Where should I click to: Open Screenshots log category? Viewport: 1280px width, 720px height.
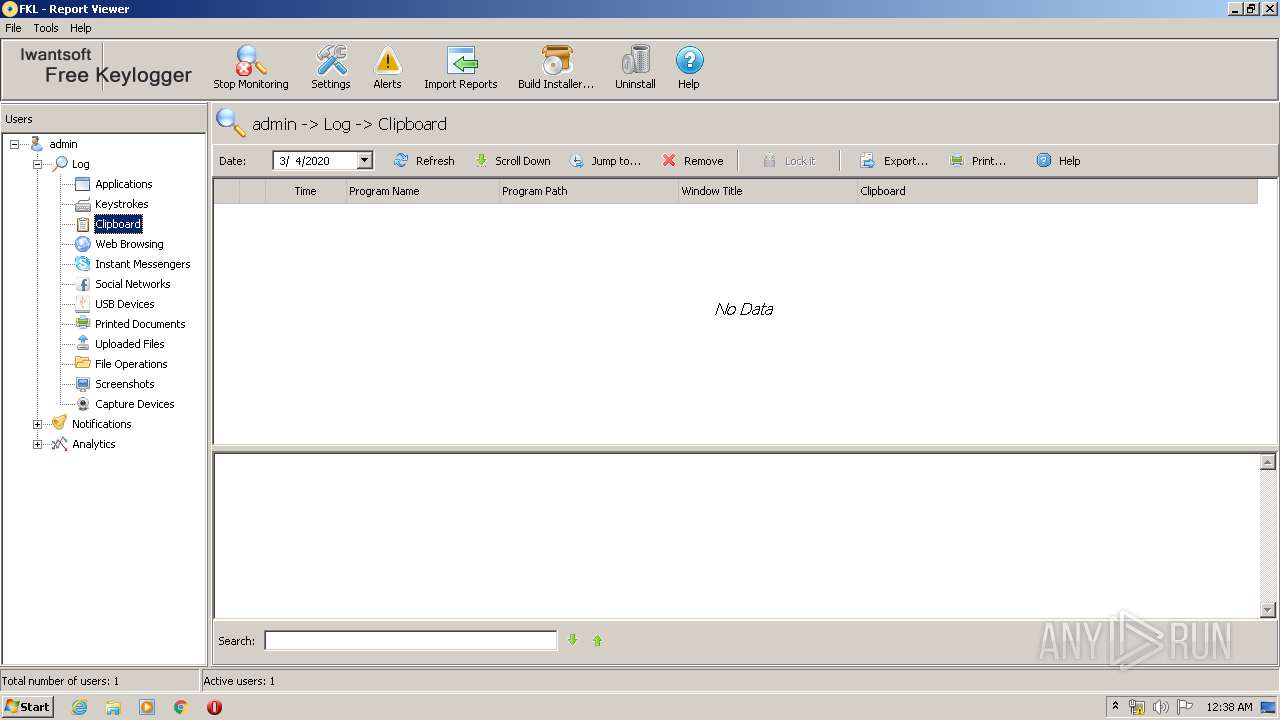(124, 384)
